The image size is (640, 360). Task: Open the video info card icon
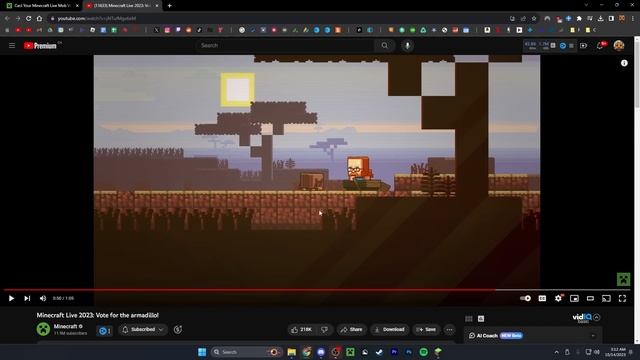coord(624,63)
